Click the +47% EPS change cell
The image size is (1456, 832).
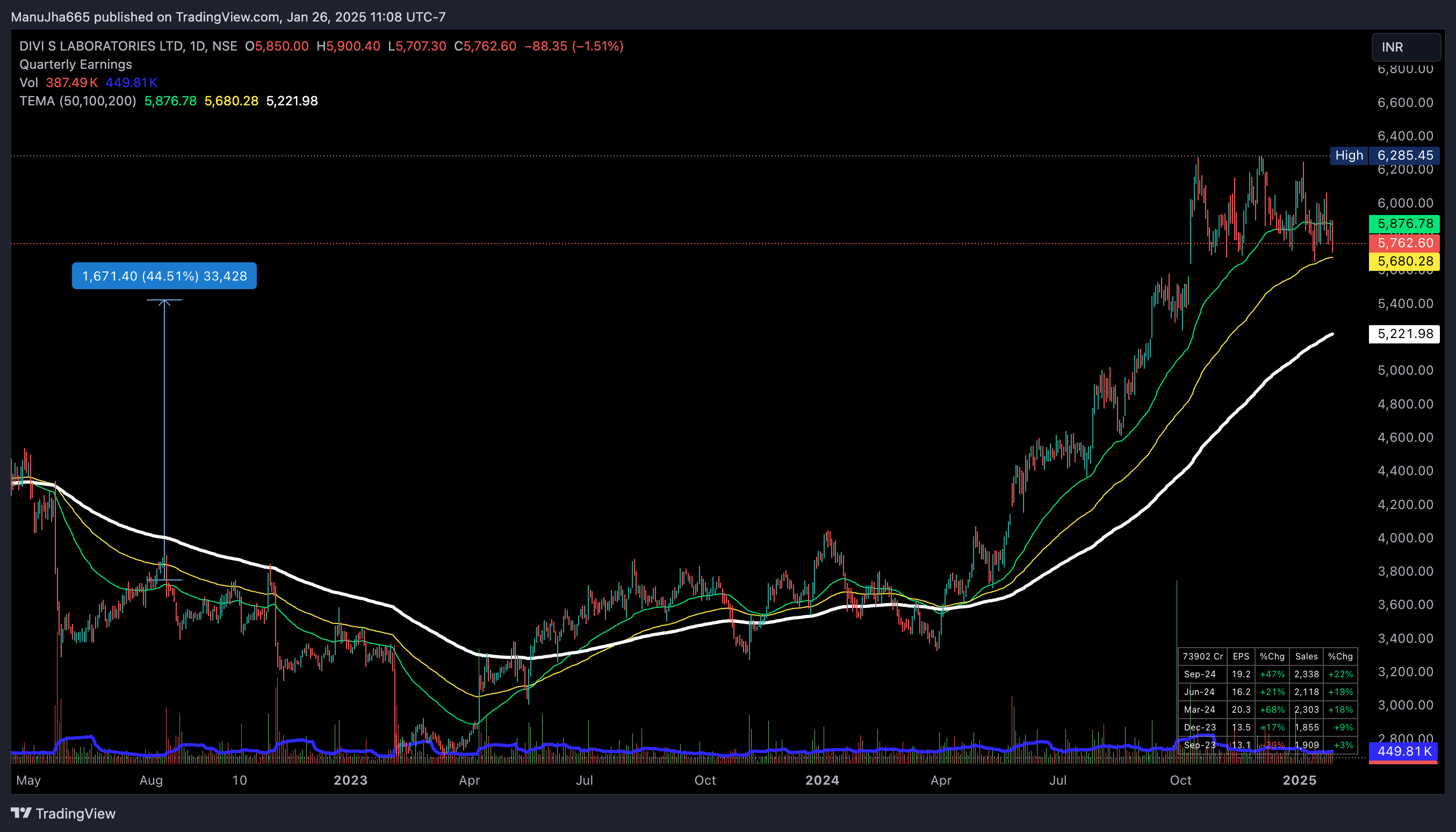1272,675
